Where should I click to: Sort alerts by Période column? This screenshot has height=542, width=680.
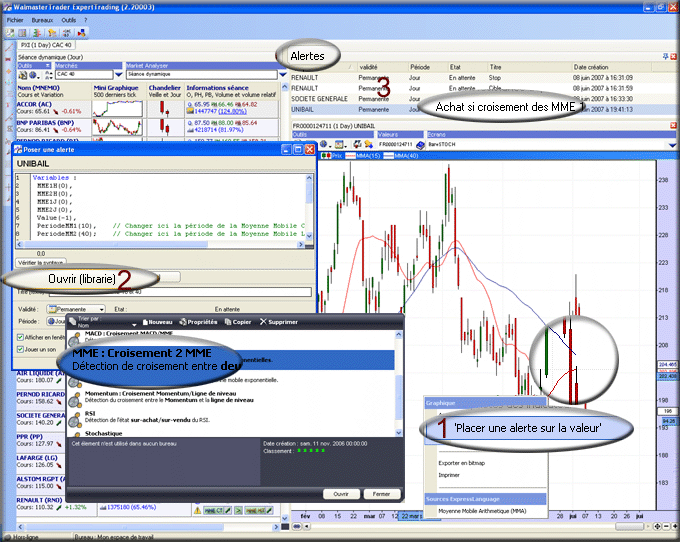point(419,67)
